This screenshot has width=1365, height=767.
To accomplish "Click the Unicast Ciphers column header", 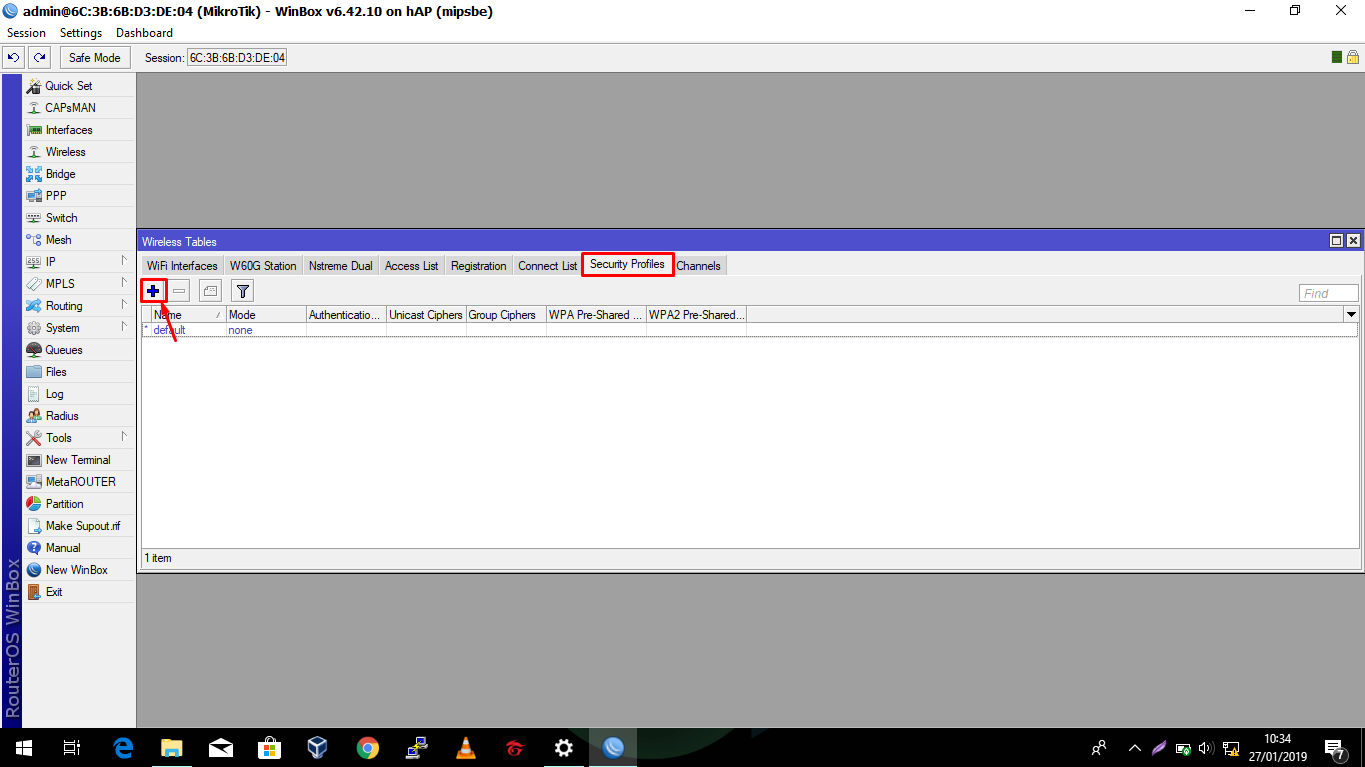I will click(x=426, y=315).
